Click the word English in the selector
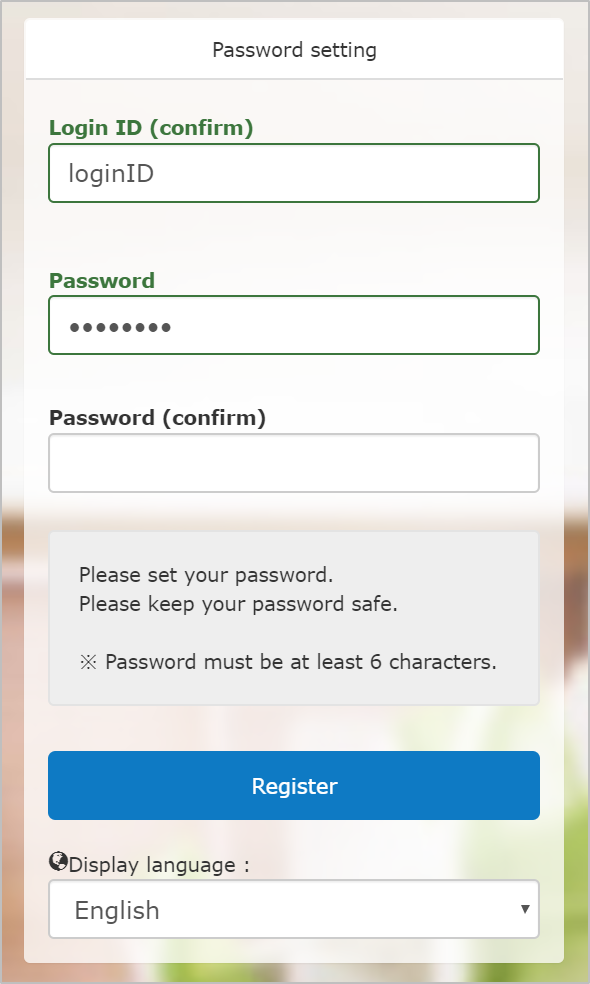 coord(117,911)
